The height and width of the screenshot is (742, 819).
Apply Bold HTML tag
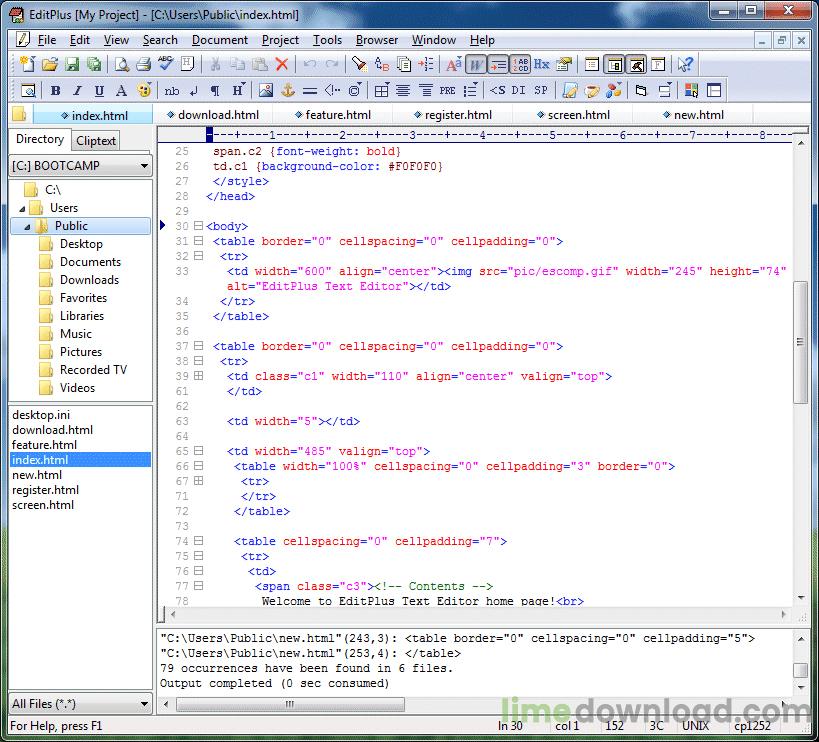click(55, 91)
